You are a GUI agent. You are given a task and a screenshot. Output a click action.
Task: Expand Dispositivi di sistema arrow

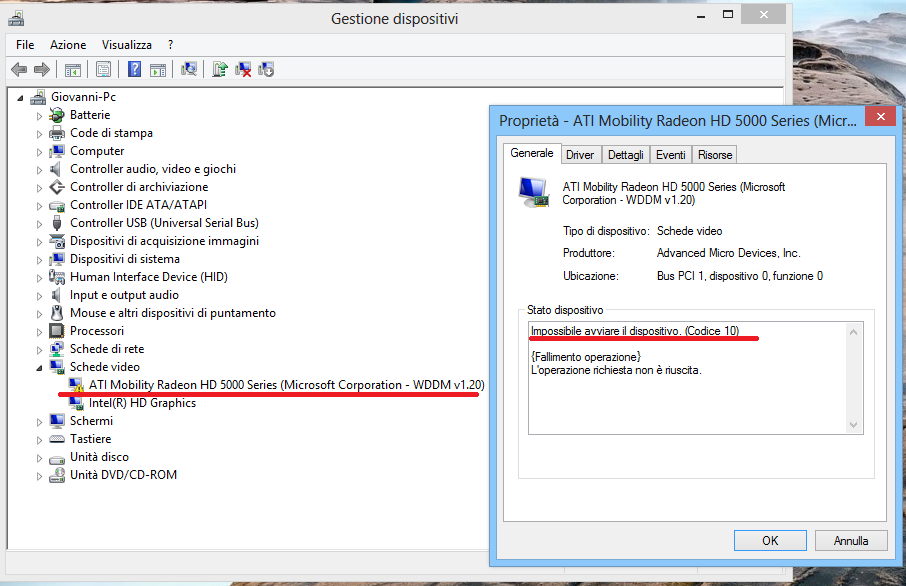point(39,260)
